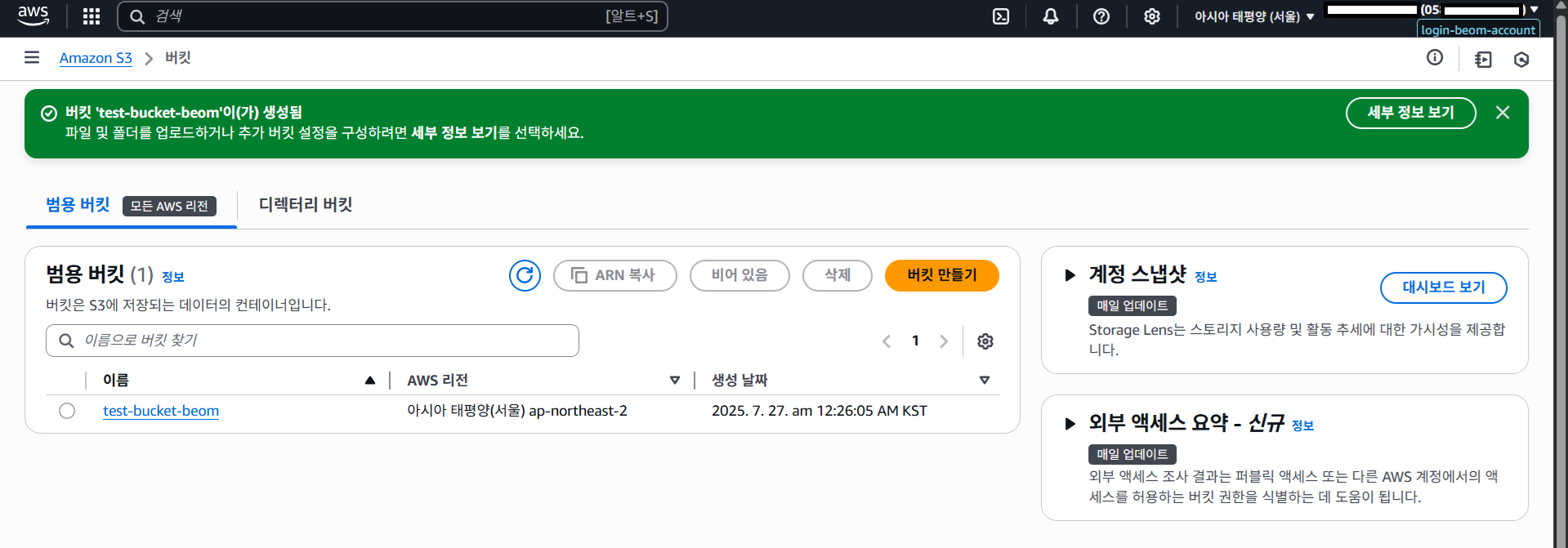This screenshot has height=548, width=1568.
Task: Open the tutorial panel icon
Action: 1483,59
